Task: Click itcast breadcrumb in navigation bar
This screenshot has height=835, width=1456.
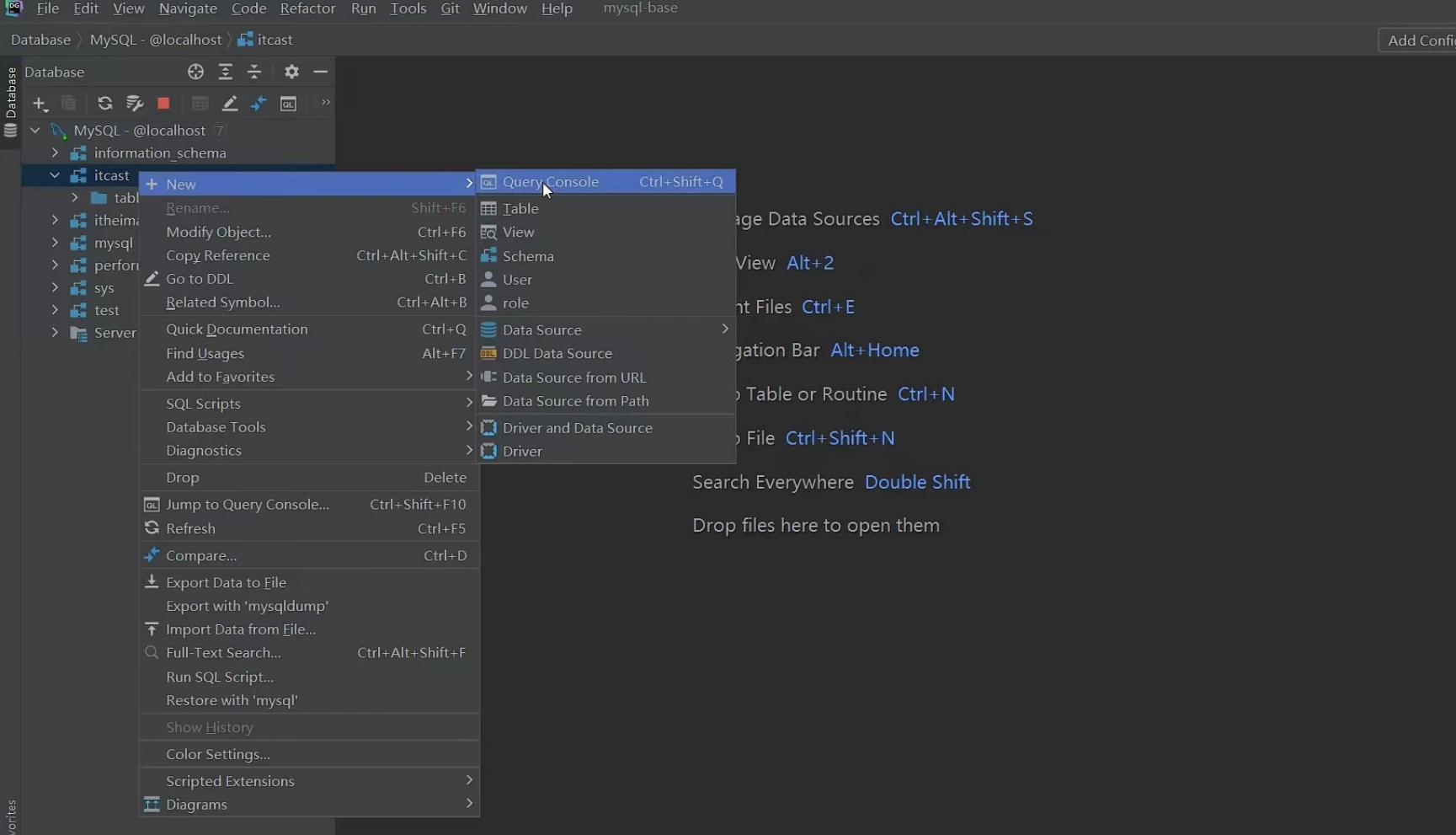Action: pyautogui.click(x=265, y=40)
